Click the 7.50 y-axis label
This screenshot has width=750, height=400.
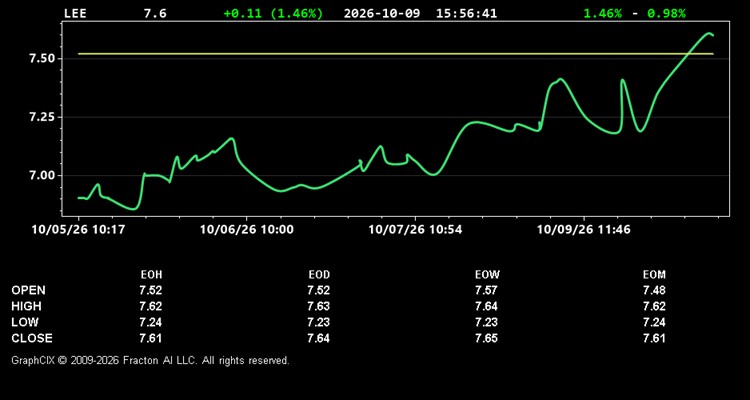tap(43, 59)
